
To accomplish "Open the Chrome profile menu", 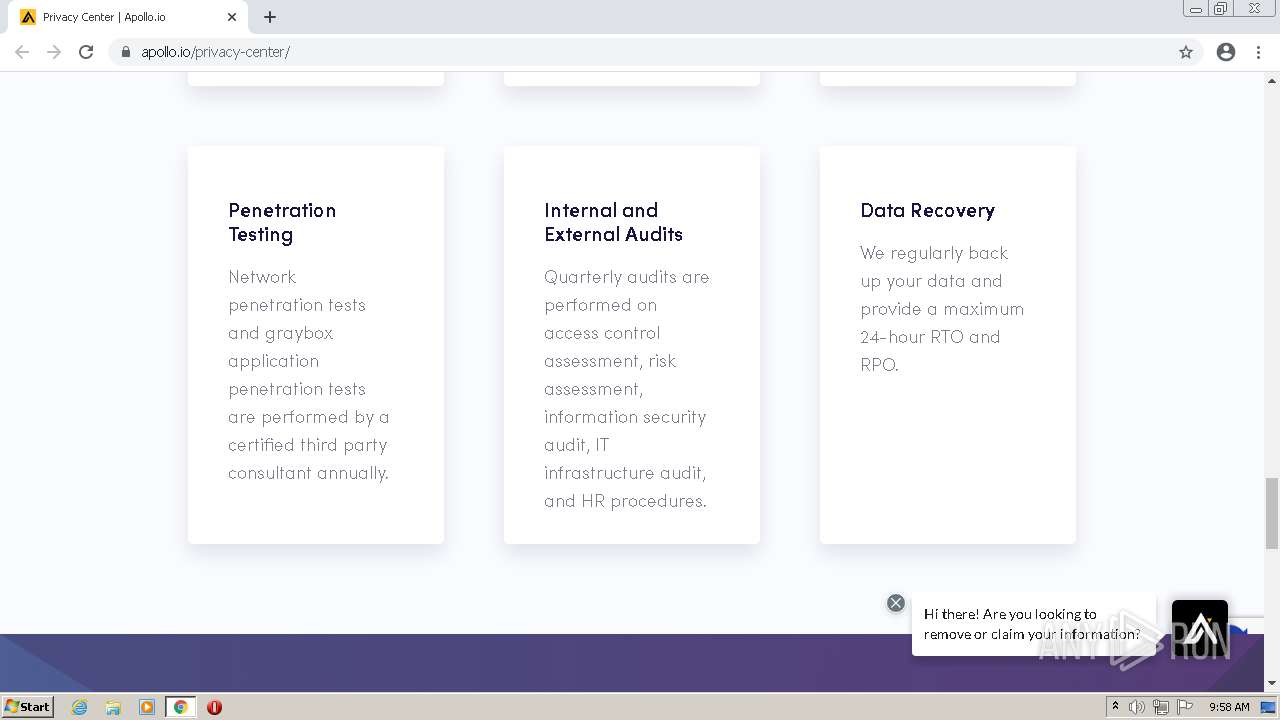I will tap(1226, 52).
